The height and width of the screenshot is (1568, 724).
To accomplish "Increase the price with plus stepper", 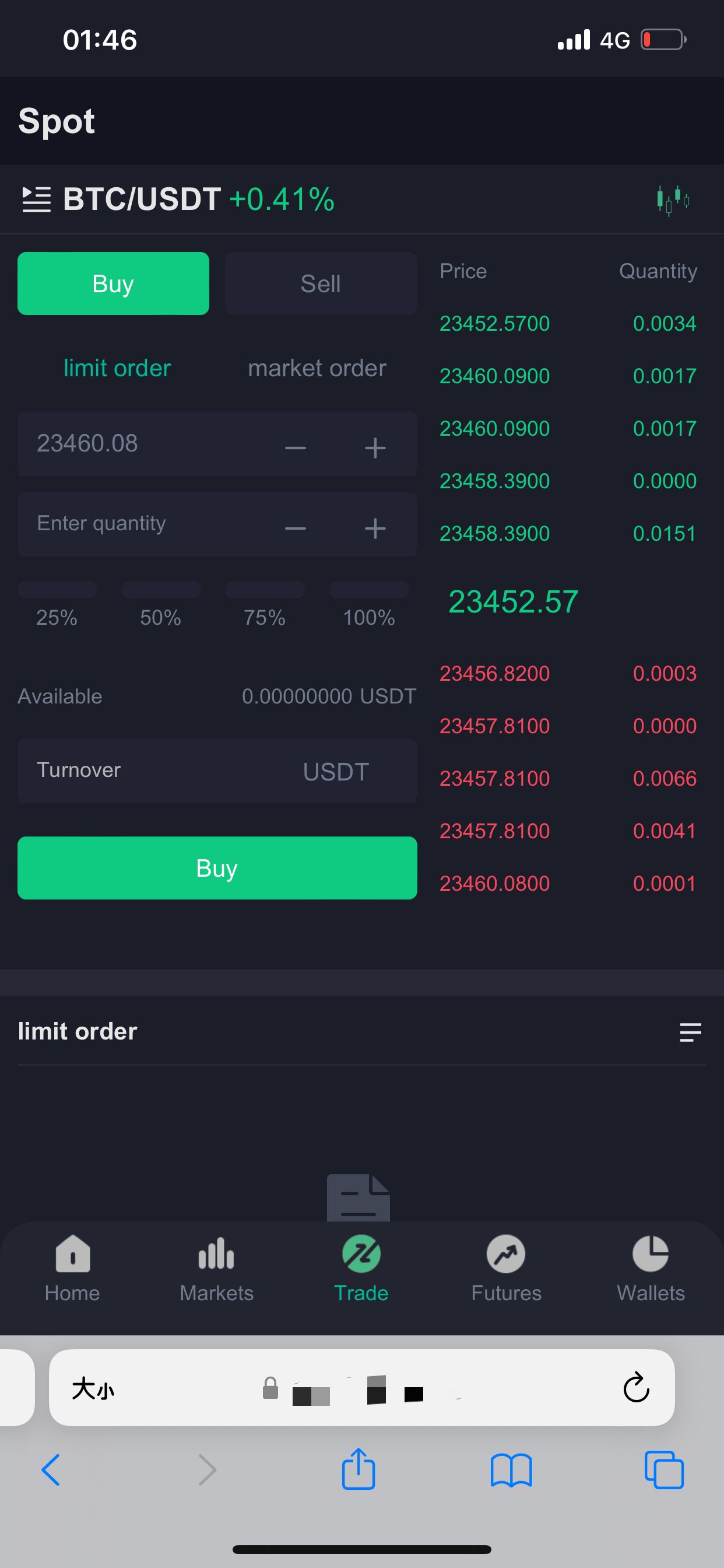I will click(375, 447).
